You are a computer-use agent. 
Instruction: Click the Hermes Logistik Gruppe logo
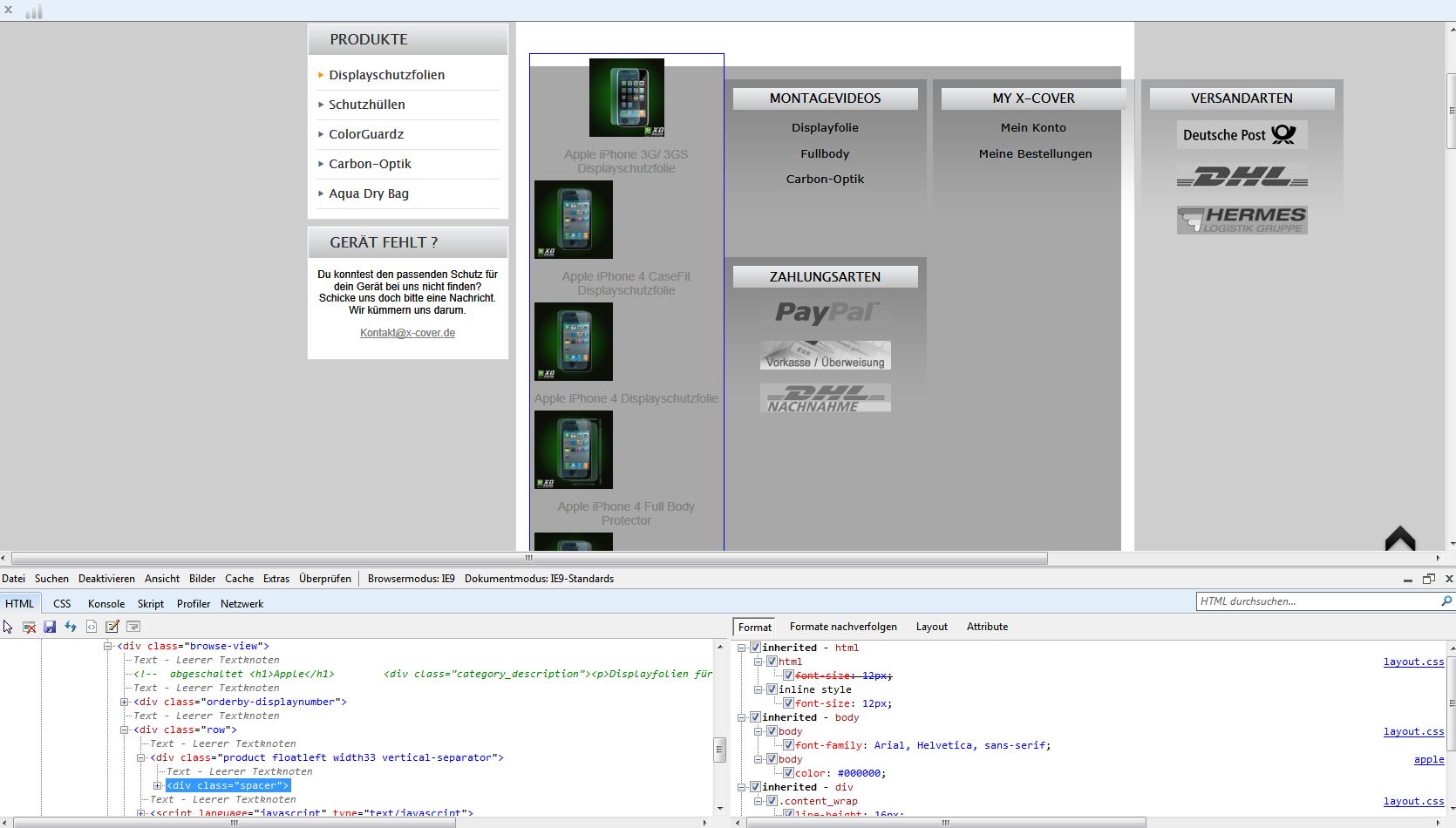[x=1242, y=220]
